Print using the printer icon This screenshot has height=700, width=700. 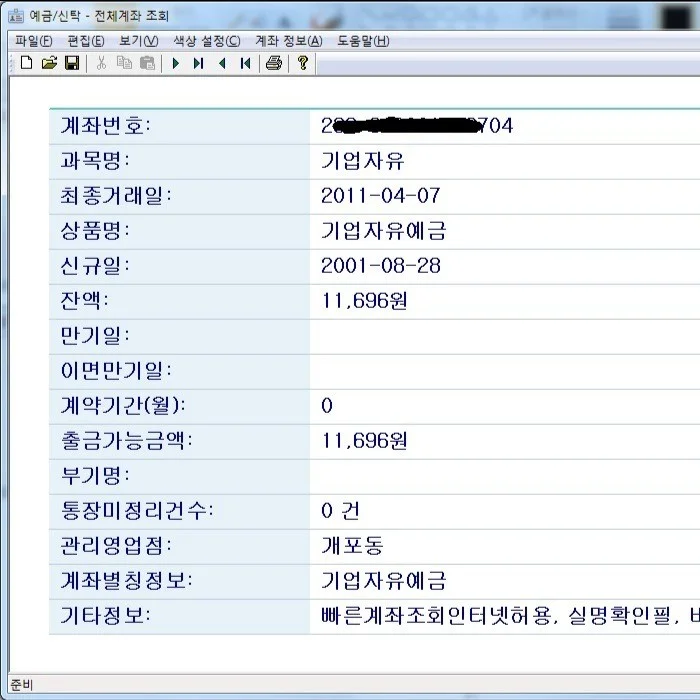(x=274, y=63)
